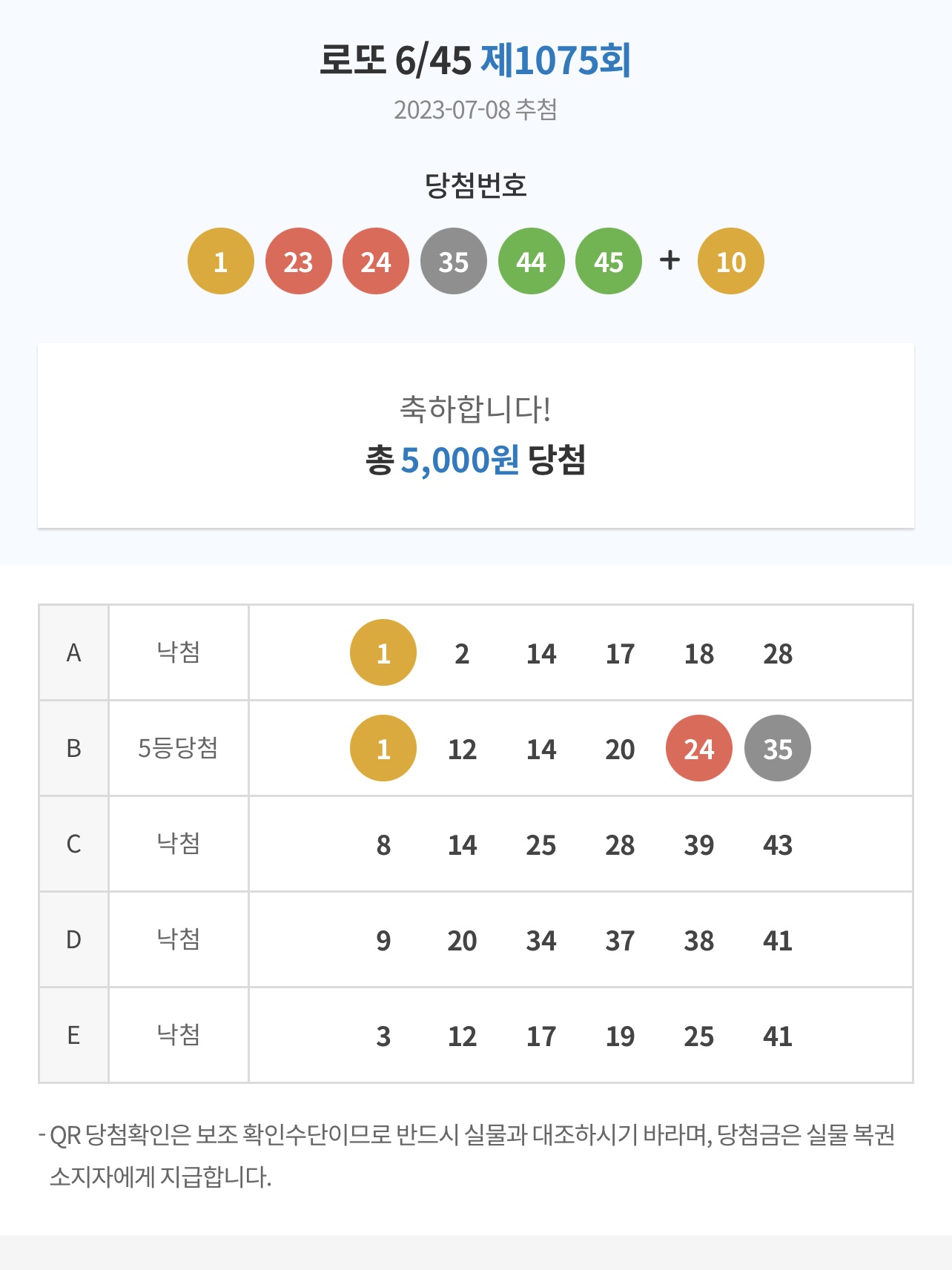Click the 제1075회 draw number title
952x1270 pixels.
(x=556, y=60)
